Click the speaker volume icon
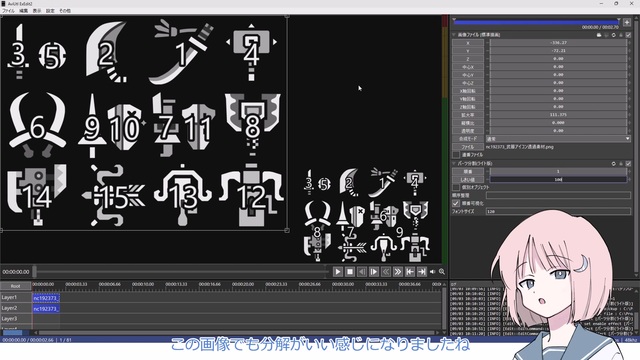Viewport: 640px width, 360px height. (432, 271)
